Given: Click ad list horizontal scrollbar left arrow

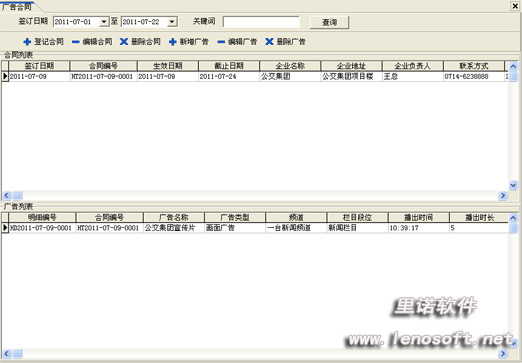Looking at the screenshot, I should click(6, 354).
